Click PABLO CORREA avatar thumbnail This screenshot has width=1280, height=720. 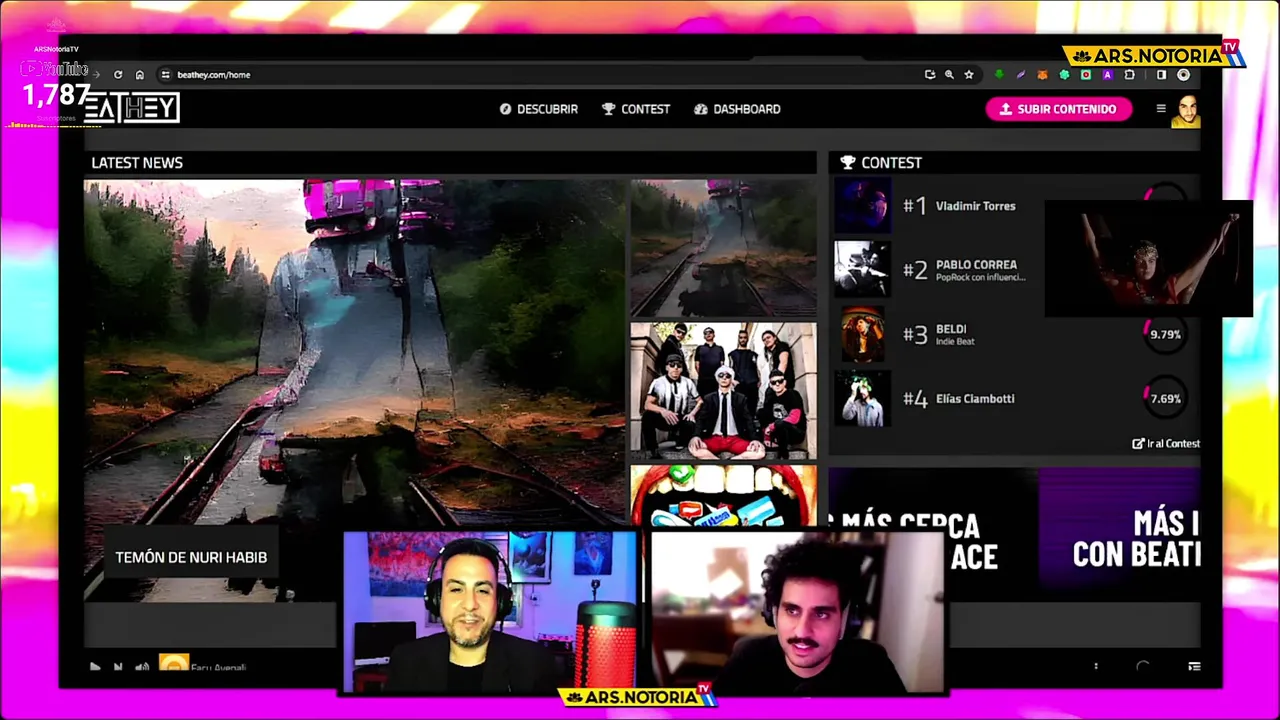862,269
